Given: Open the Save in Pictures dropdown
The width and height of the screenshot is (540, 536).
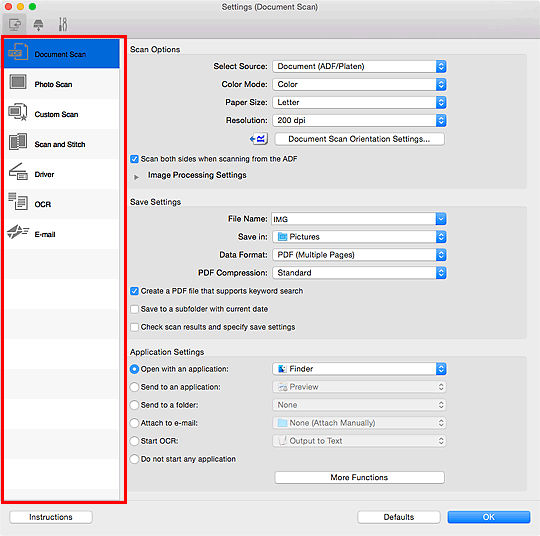Looking at the screenshot, I should 359,237.
